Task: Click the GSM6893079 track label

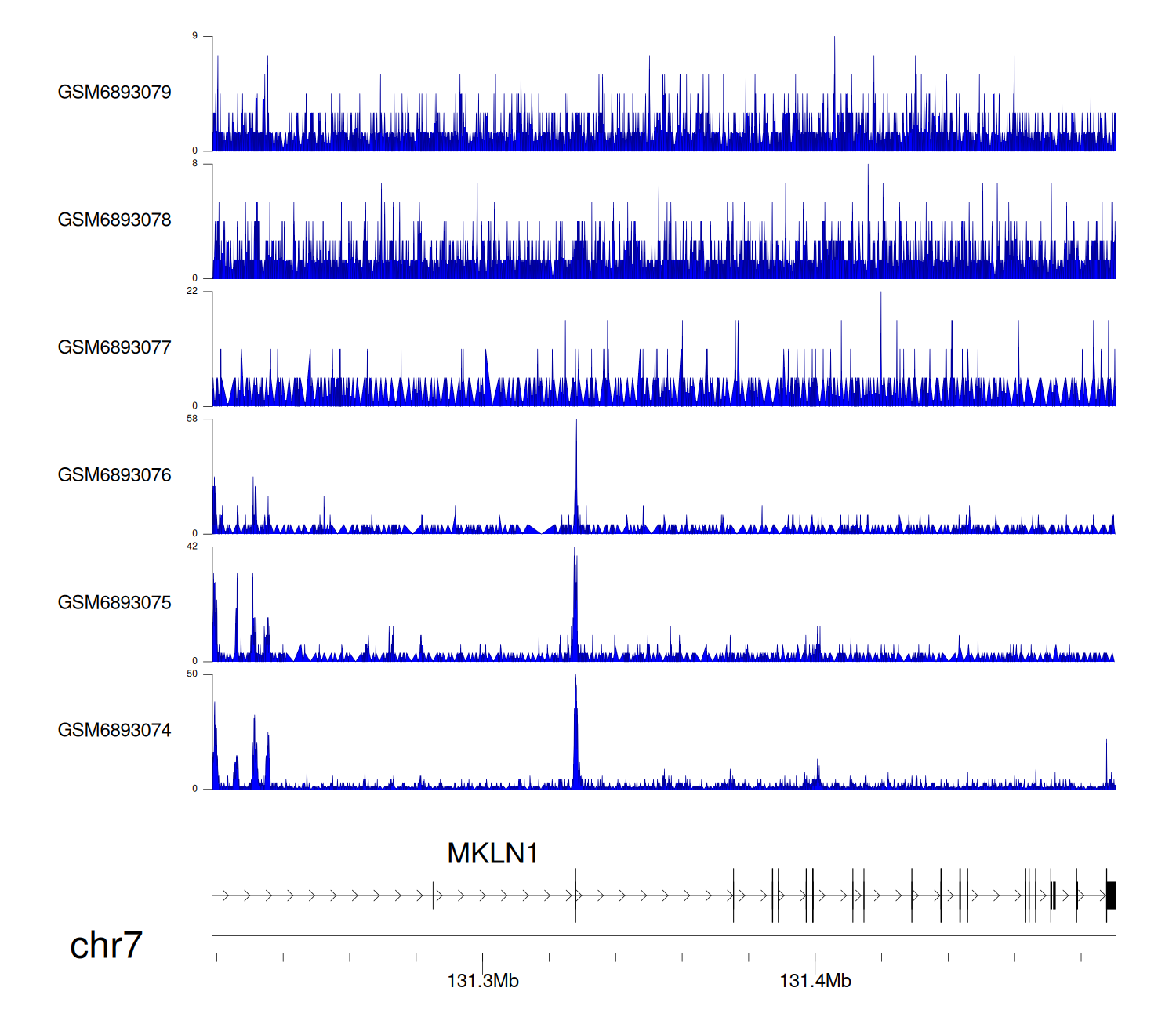Action: tap(114, 93)
